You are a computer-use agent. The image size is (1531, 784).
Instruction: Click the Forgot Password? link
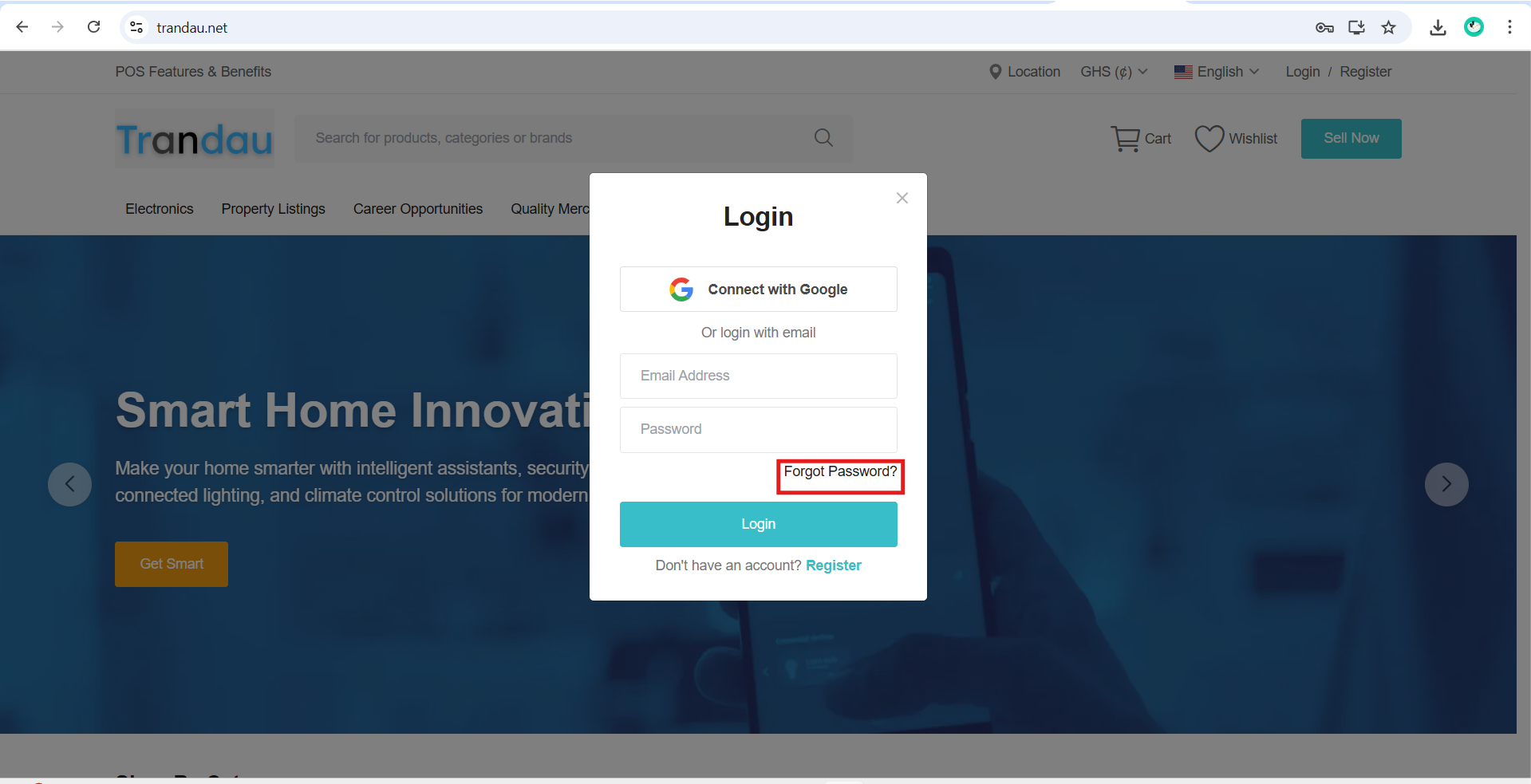[x=840, y=471]
